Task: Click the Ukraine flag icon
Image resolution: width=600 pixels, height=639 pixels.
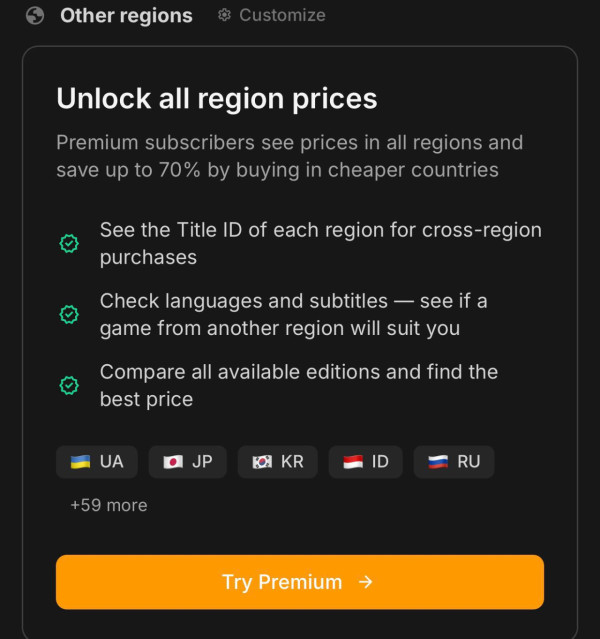Action: (x=80, y=462)
